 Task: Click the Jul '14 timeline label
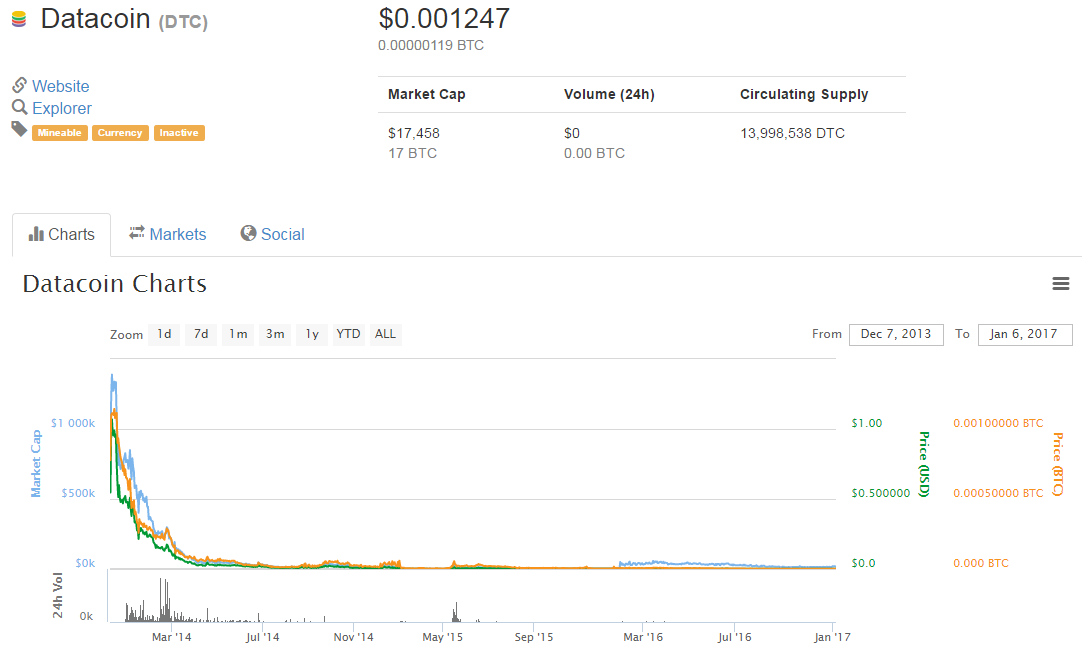point(263,637)
